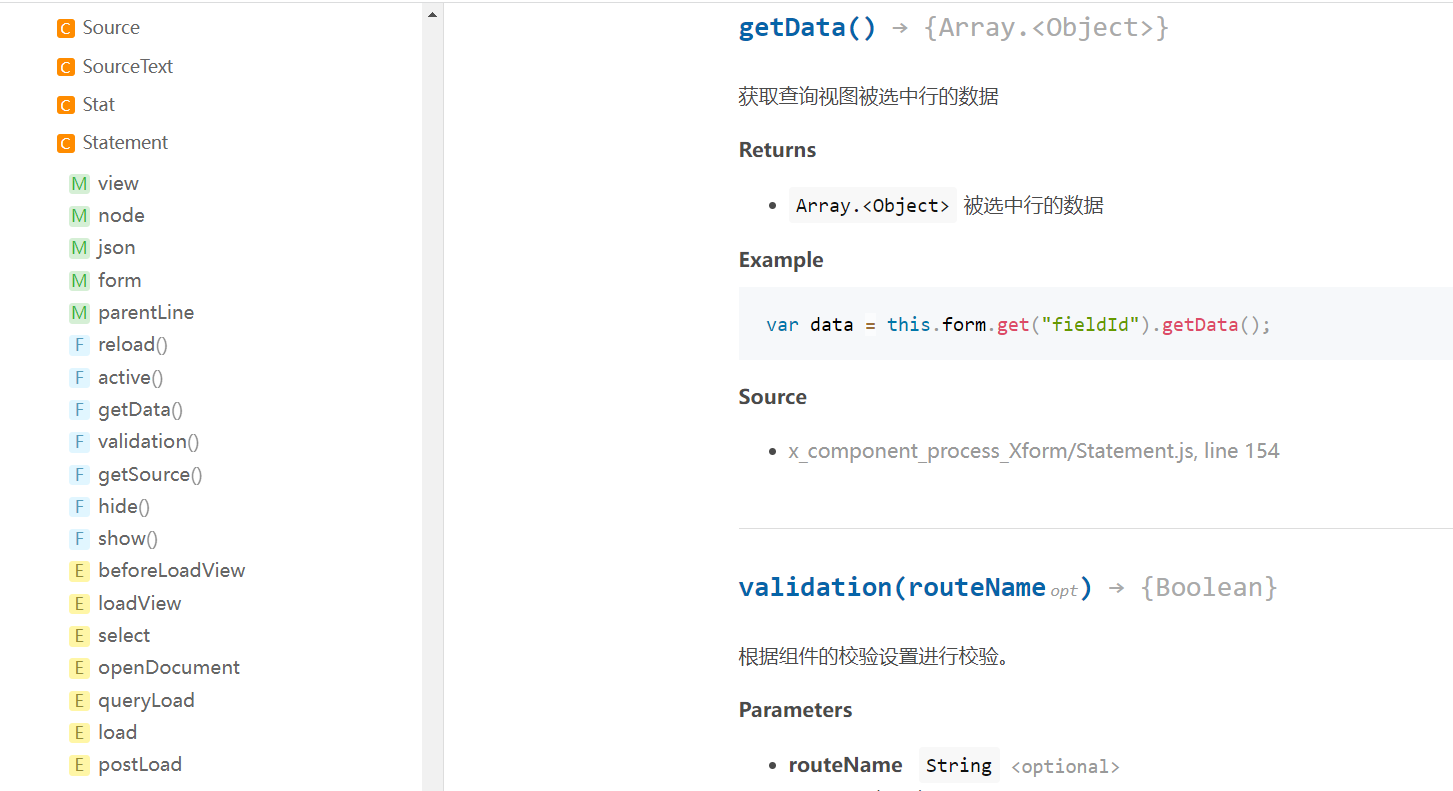Click the orange C icon beside Source

pos(66,29)
